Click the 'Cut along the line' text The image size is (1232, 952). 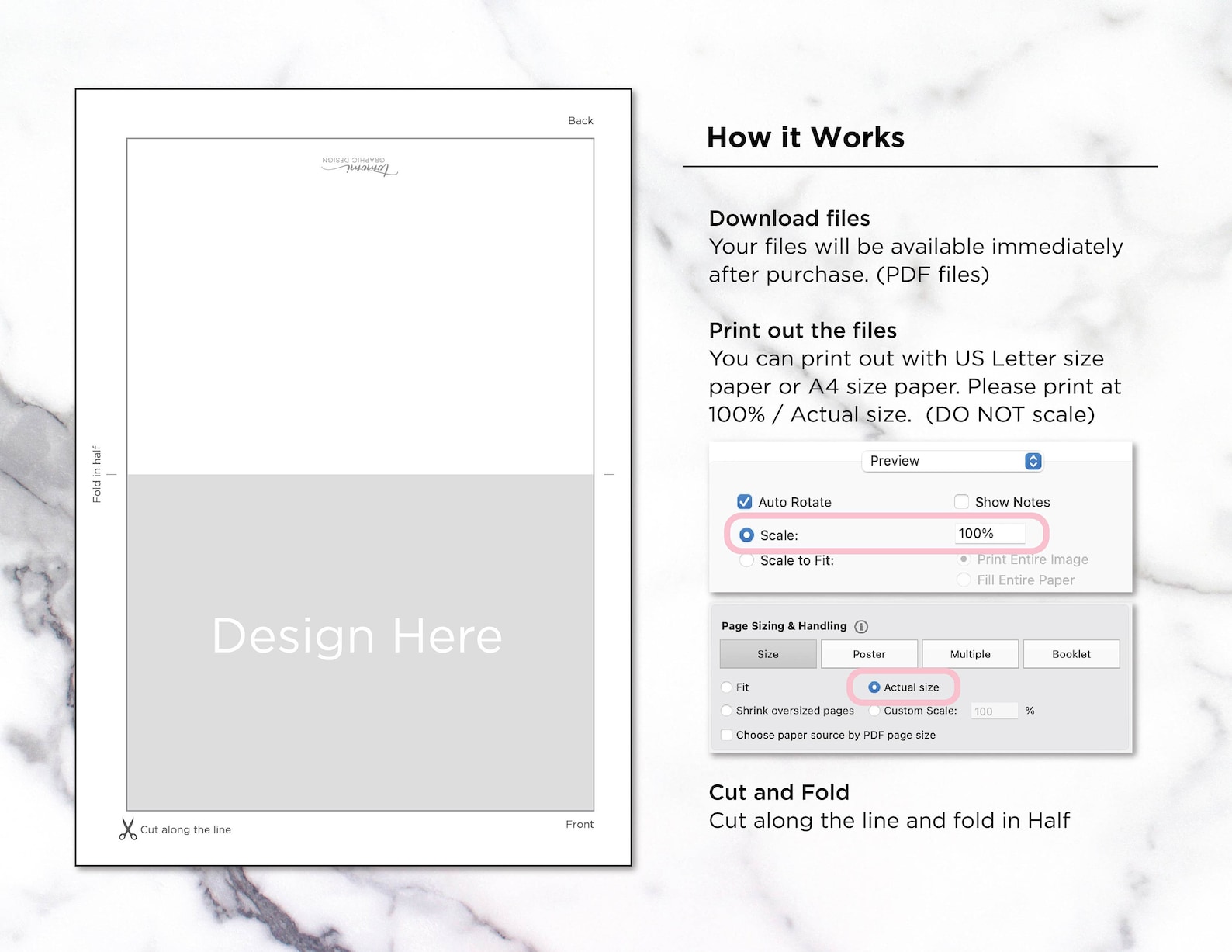[x=185, y=829]
